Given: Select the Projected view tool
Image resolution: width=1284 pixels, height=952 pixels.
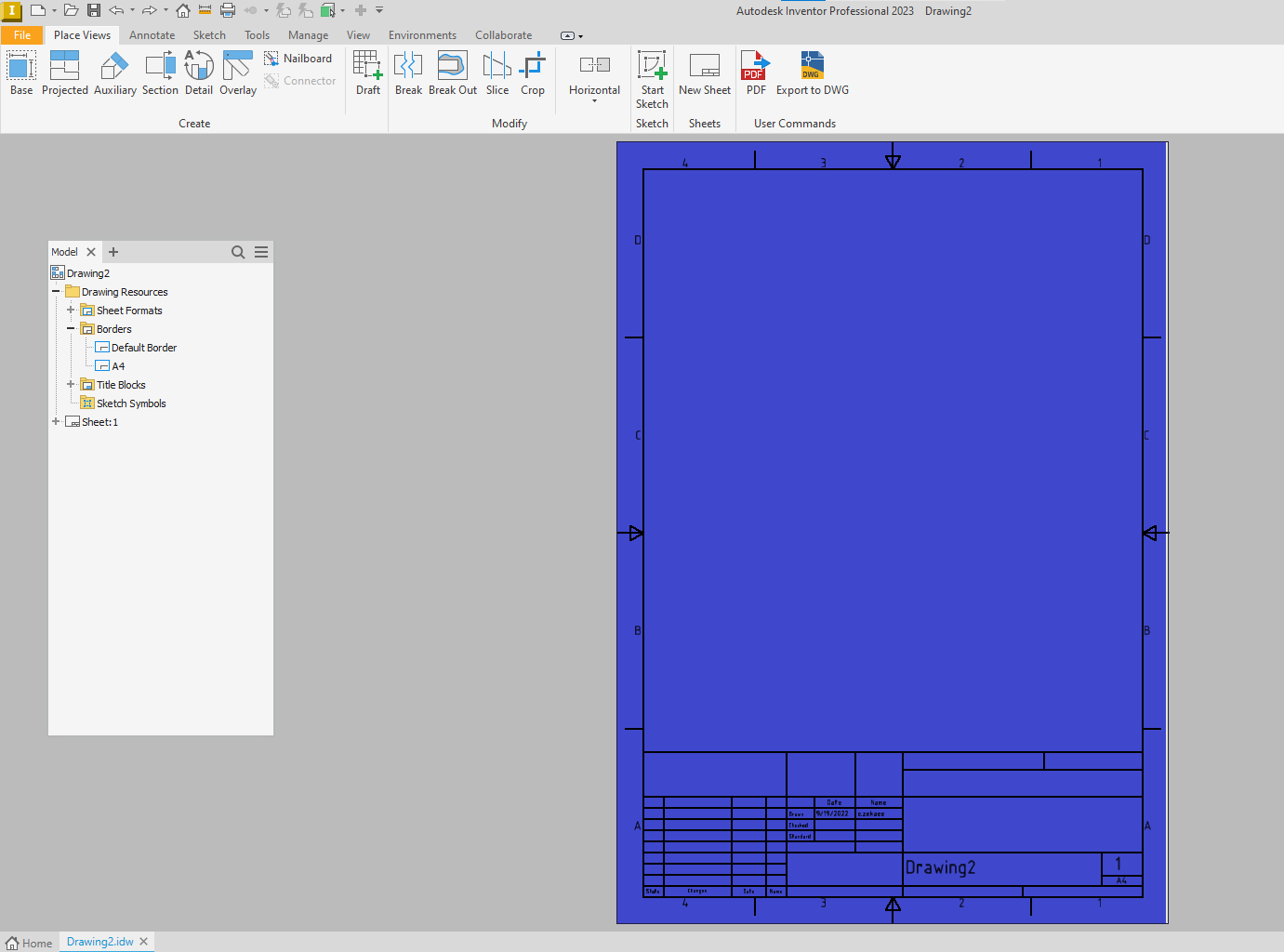Looking at the screenshot, I should tap(65, 73).
